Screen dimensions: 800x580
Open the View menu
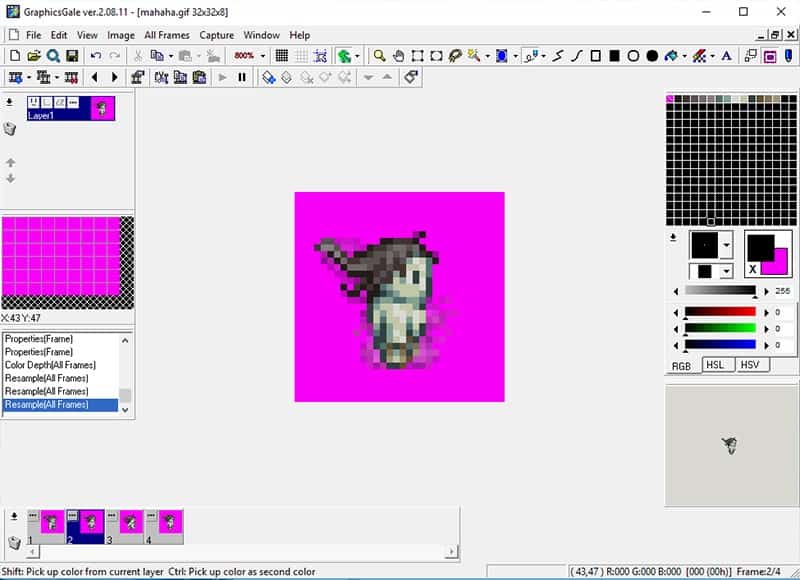(87, 35)
